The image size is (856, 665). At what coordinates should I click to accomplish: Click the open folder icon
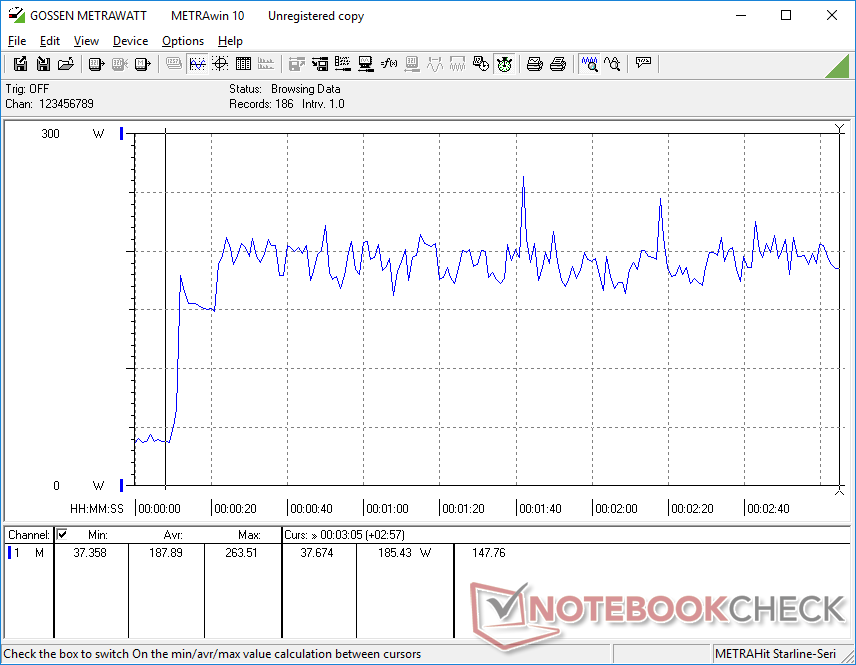pyautogui.click(x=66, y=64)
